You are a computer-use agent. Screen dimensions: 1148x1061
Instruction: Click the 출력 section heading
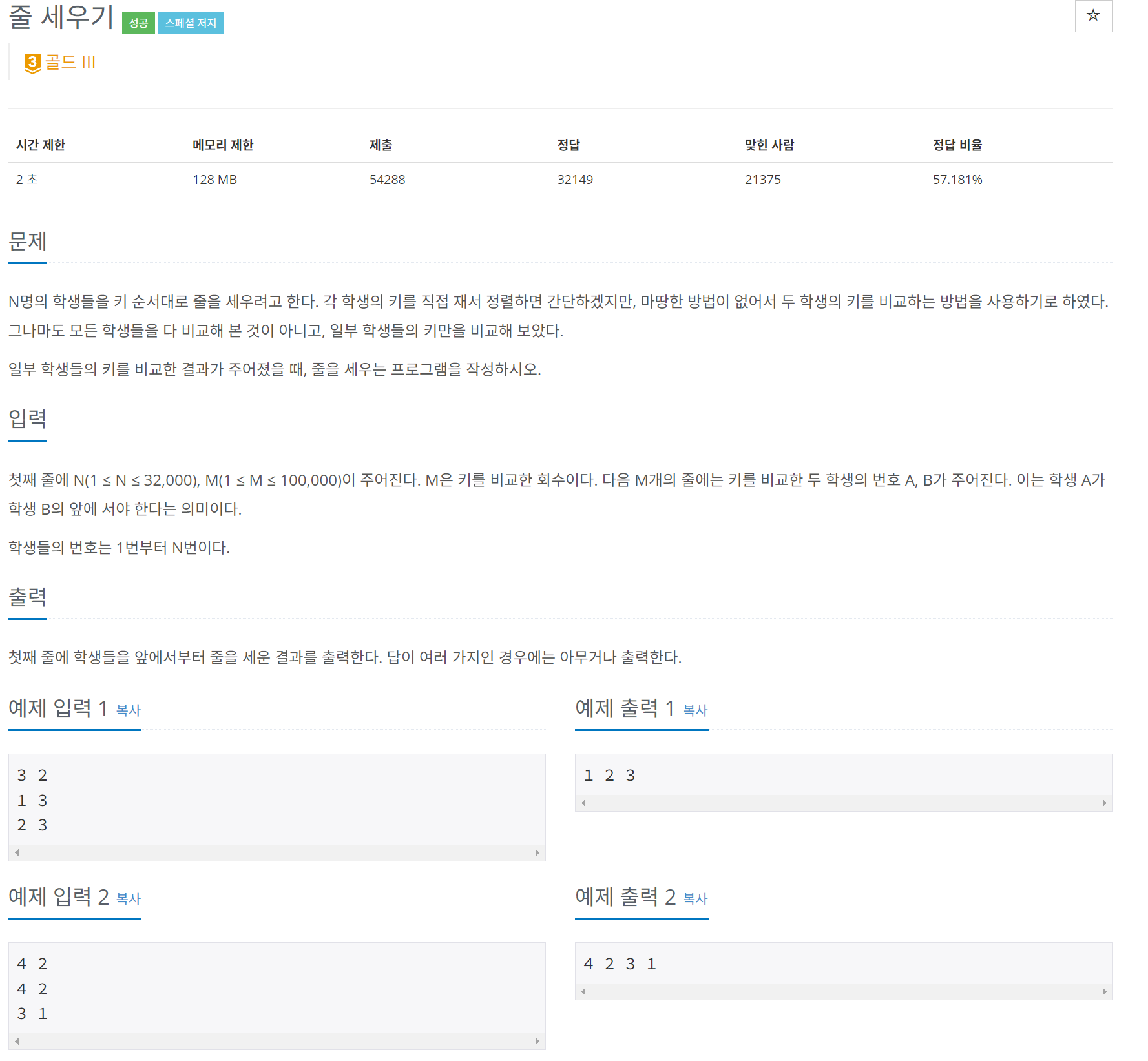click(x=28, y=597)
